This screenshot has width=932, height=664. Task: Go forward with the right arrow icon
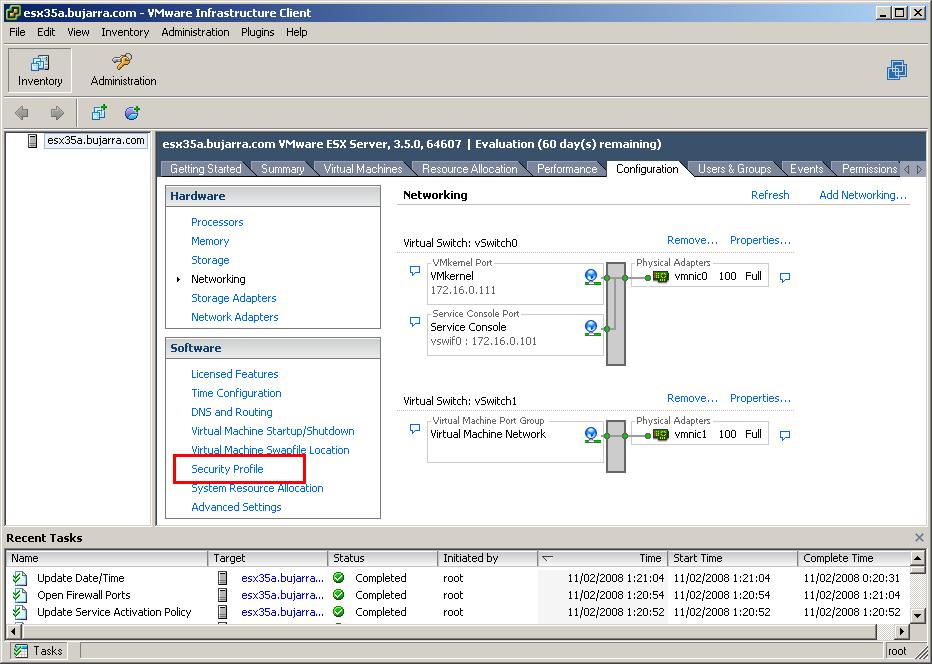(x=57, y=112)
